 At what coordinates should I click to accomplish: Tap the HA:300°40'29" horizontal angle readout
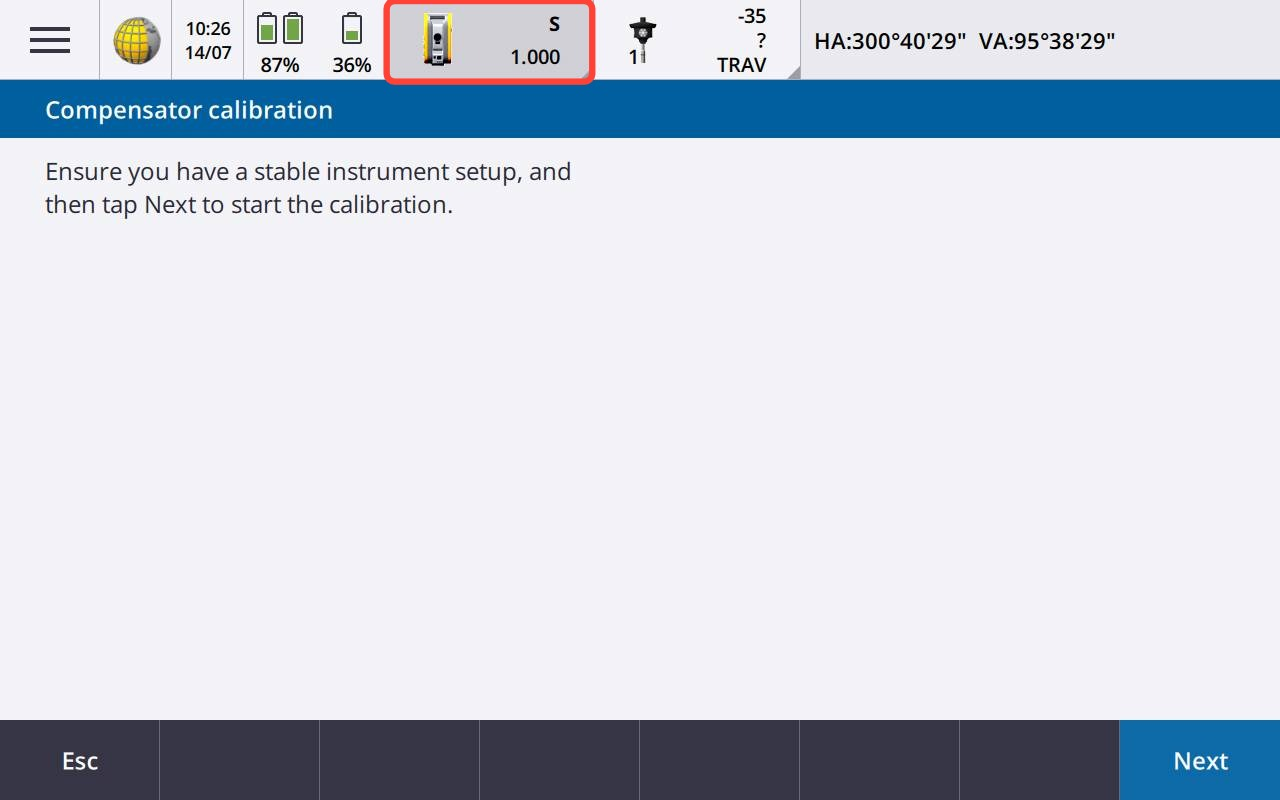tap(890, 41)
